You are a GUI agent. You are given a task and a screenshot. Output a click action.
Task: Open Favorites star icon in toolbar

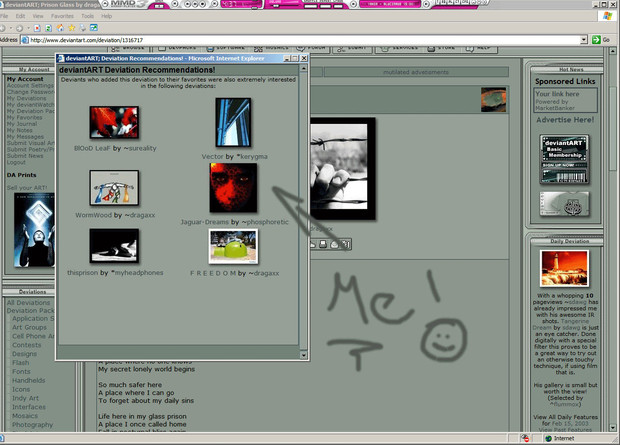(x=72, y=28)
